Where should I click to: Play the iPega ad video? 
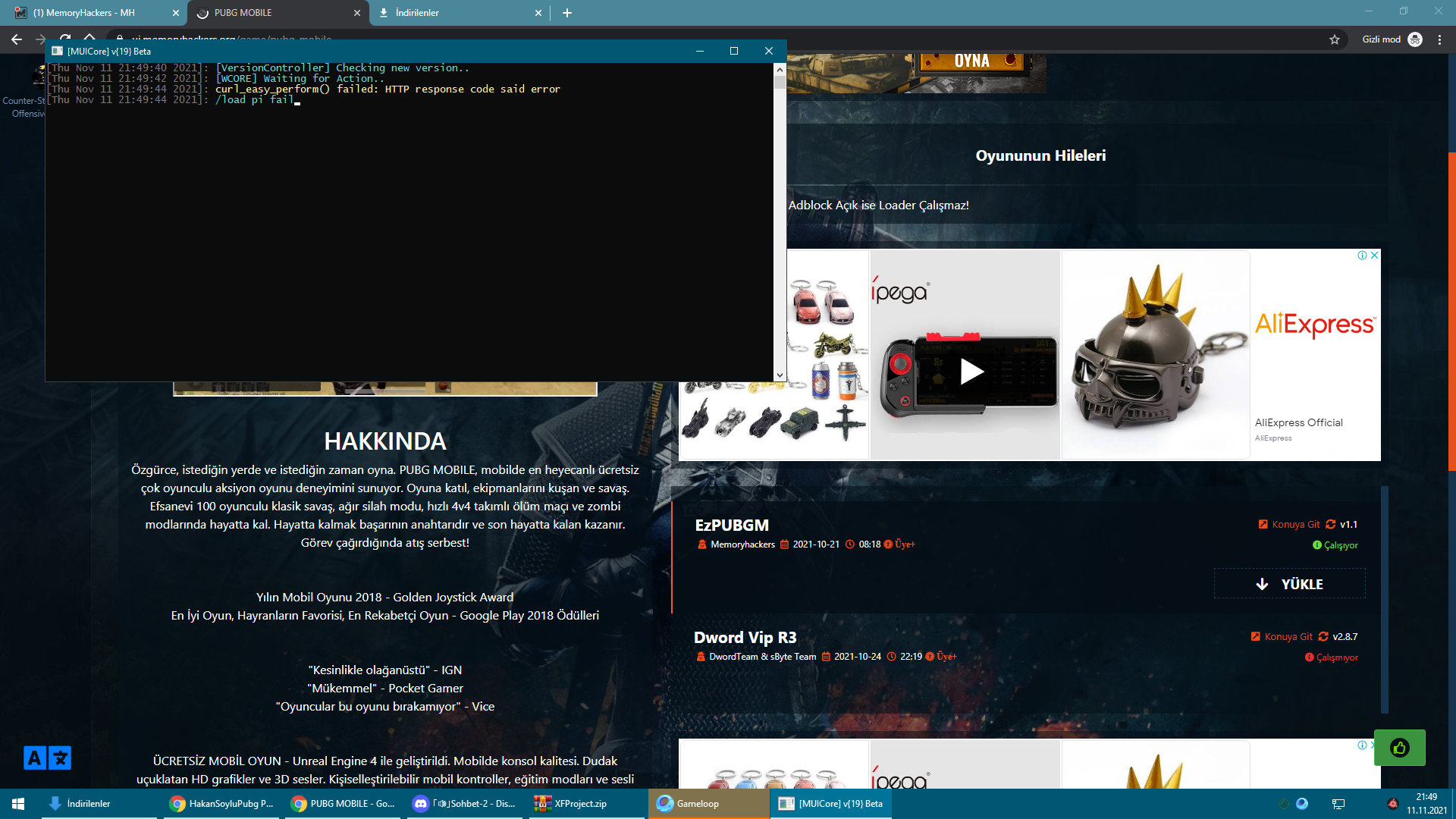tap(971, 371)
